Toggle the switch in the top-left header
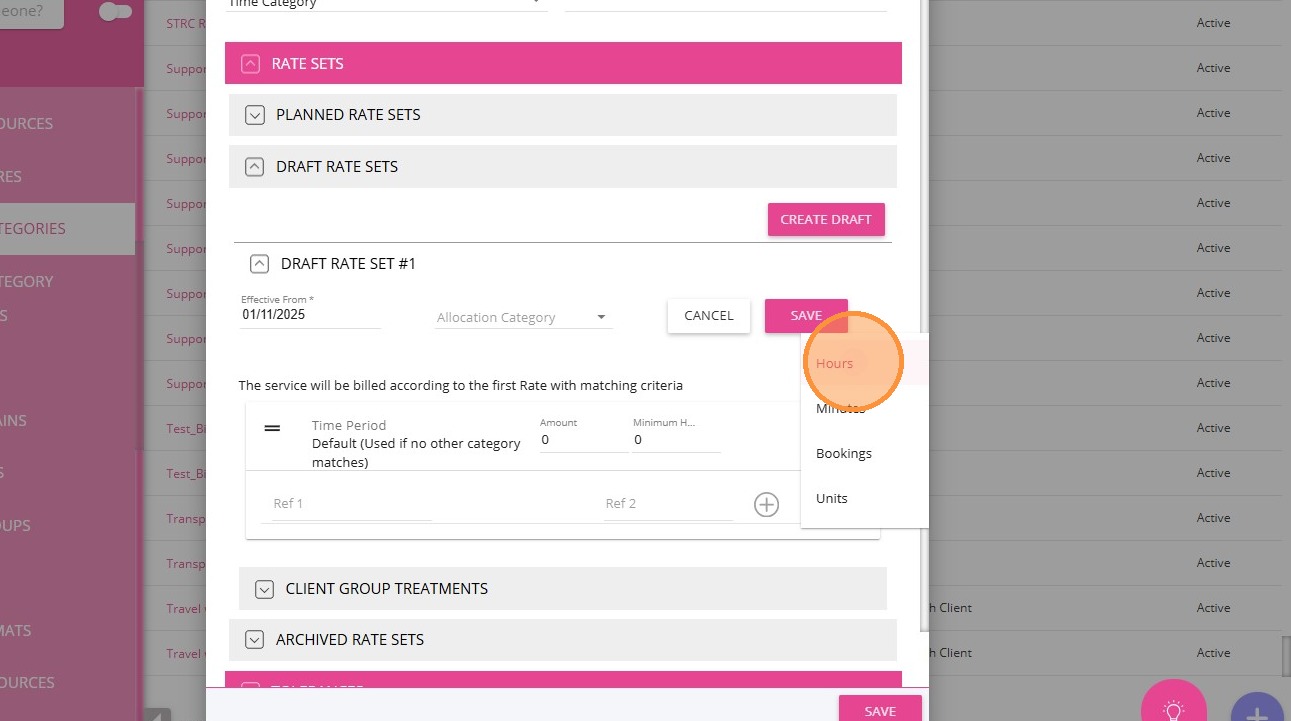Image resolution: width=1291 pixels, height=721 pixels. (116, 12)
